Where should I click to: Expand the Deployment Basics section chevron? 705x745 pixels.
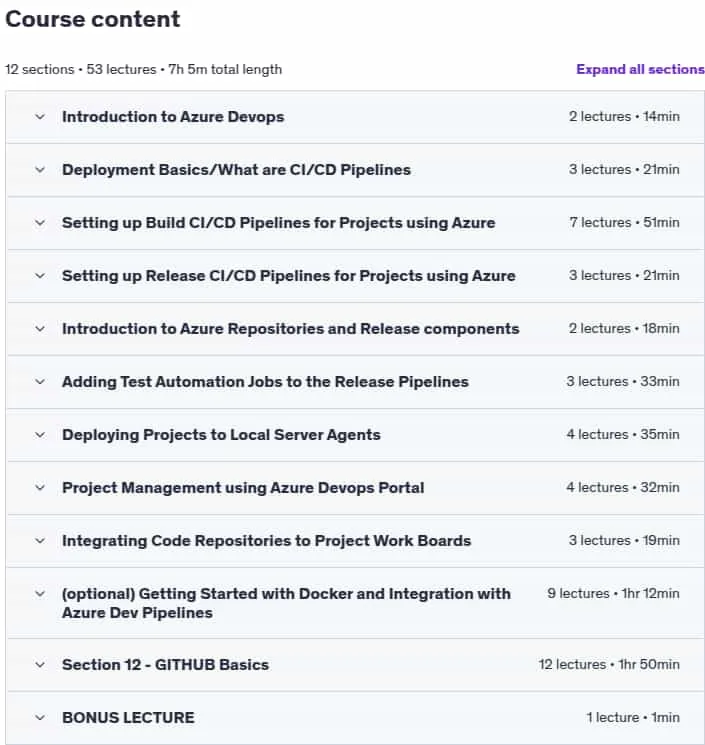pyautogui.click(x=40, y=170)
